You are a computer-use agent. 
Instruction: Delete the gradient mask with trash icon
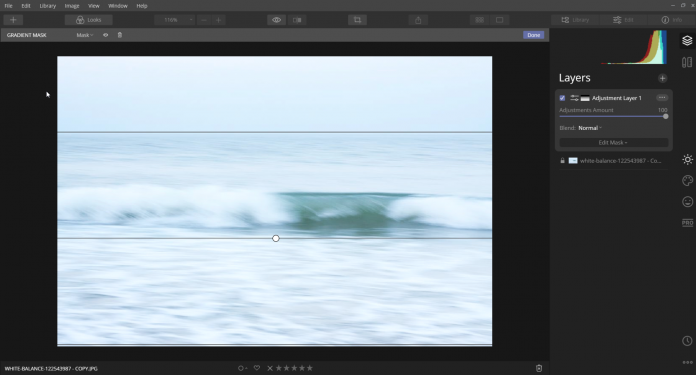(119, 35)
